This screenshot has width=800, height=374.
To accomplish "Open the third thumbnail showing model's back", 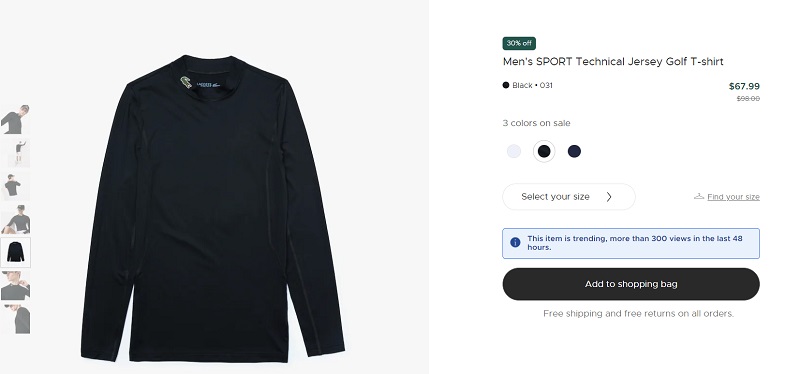I will point(15,186).
